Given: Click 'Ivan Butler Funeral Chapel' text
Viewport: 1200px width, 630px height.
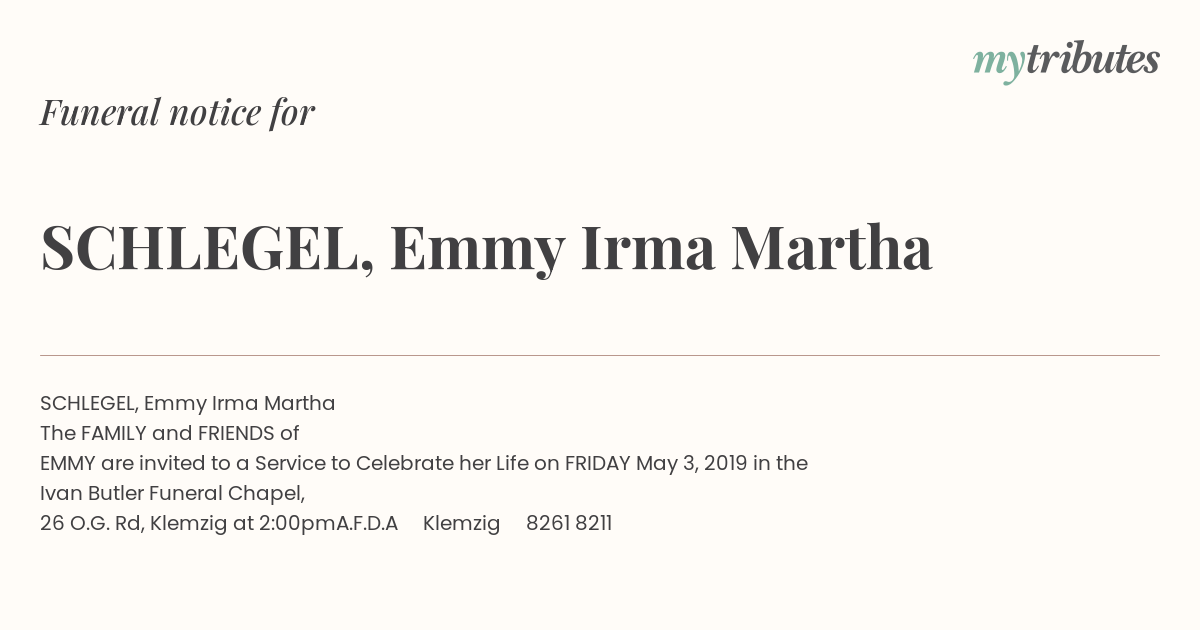Looking at the screenshot, I should (x=171, y=493).
